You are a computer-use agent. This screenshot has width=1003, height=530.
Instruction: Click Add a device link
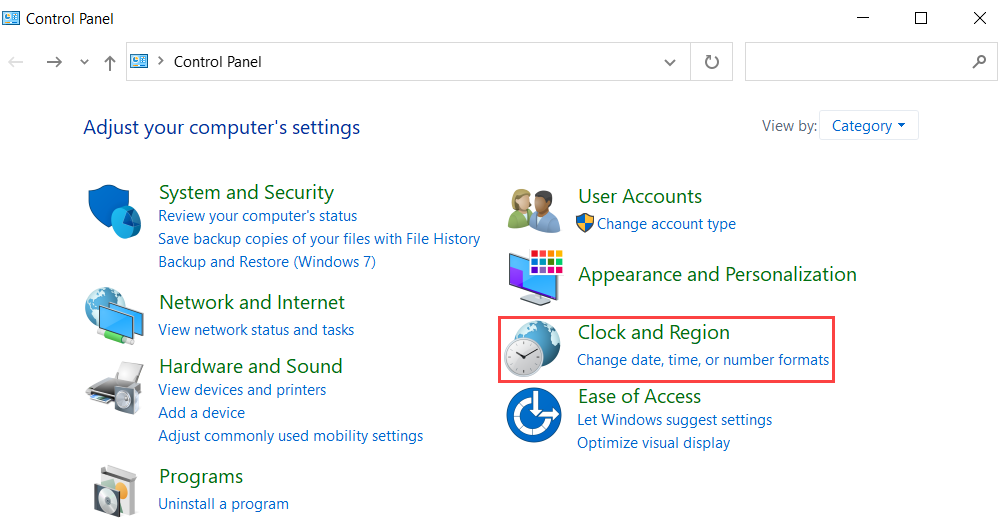pyautogui.click(x=201, y=413)
